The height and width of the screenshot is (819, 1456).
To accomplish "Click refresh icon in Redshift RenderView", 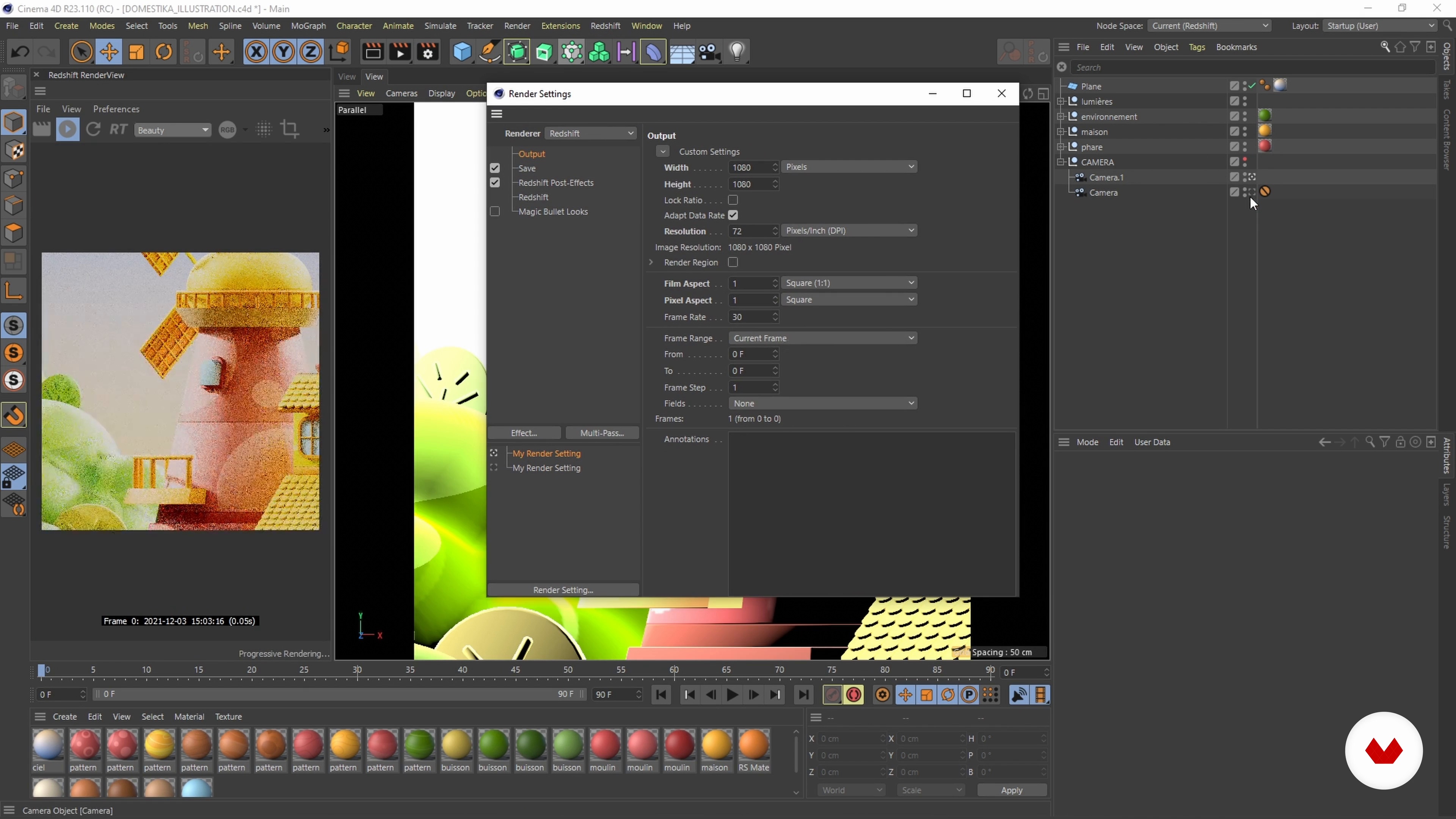I will 93,129.
